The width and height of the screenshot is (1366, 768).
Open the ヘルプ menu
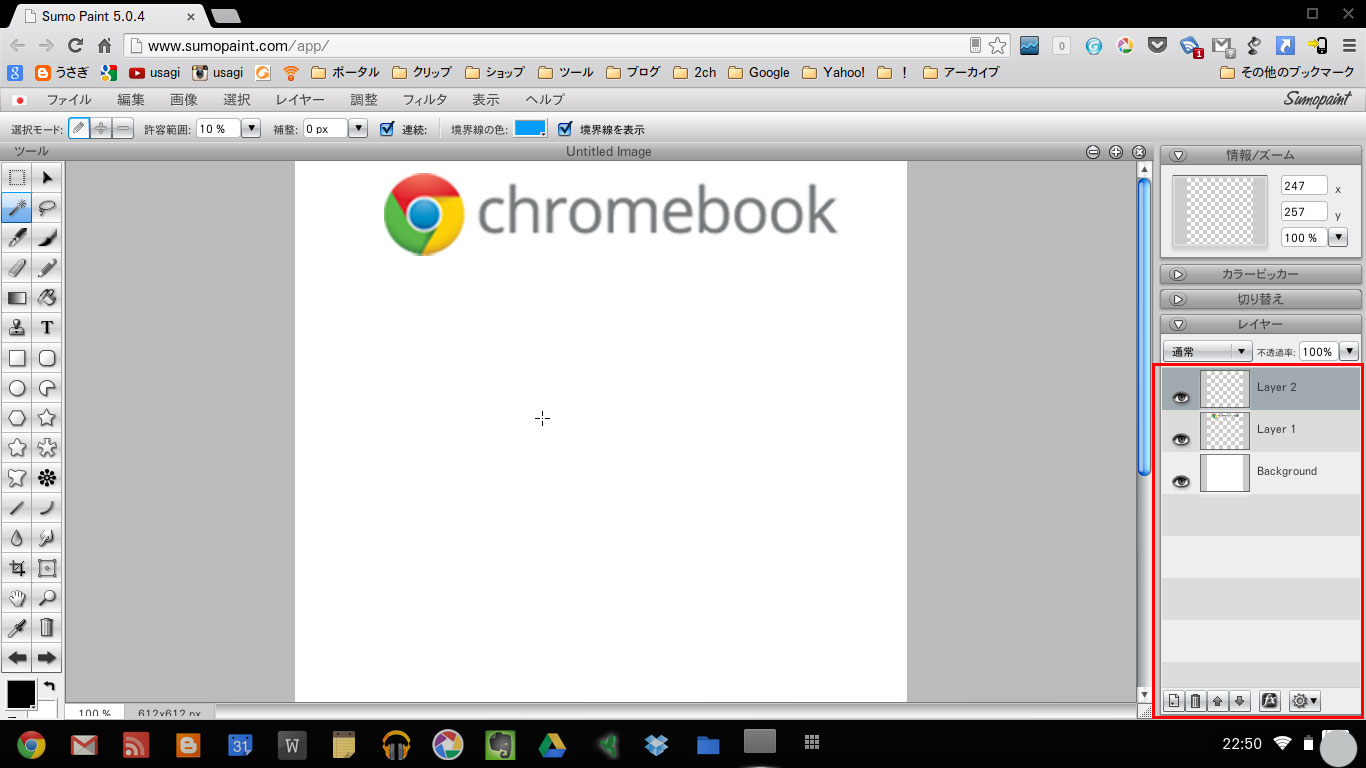(545, 100)
